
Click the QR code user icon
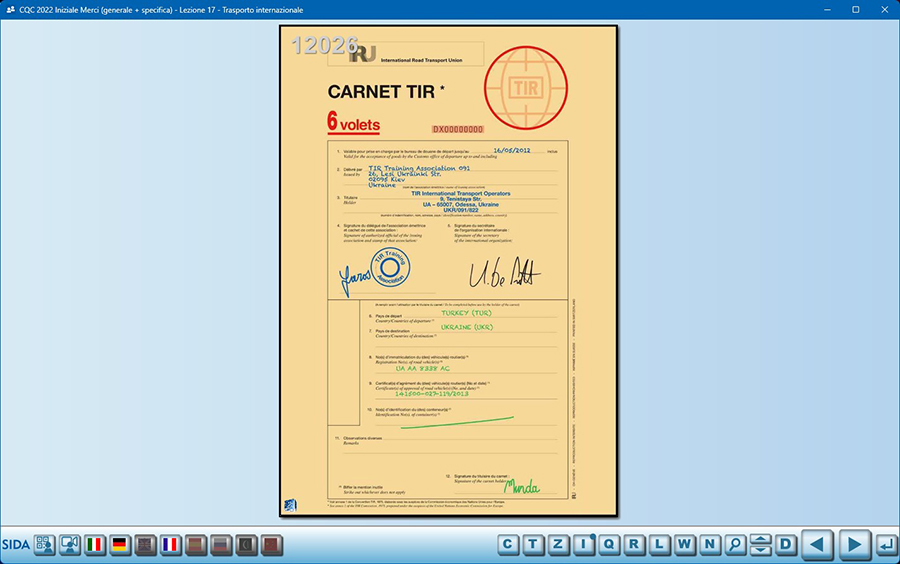[x=45, y=545]
